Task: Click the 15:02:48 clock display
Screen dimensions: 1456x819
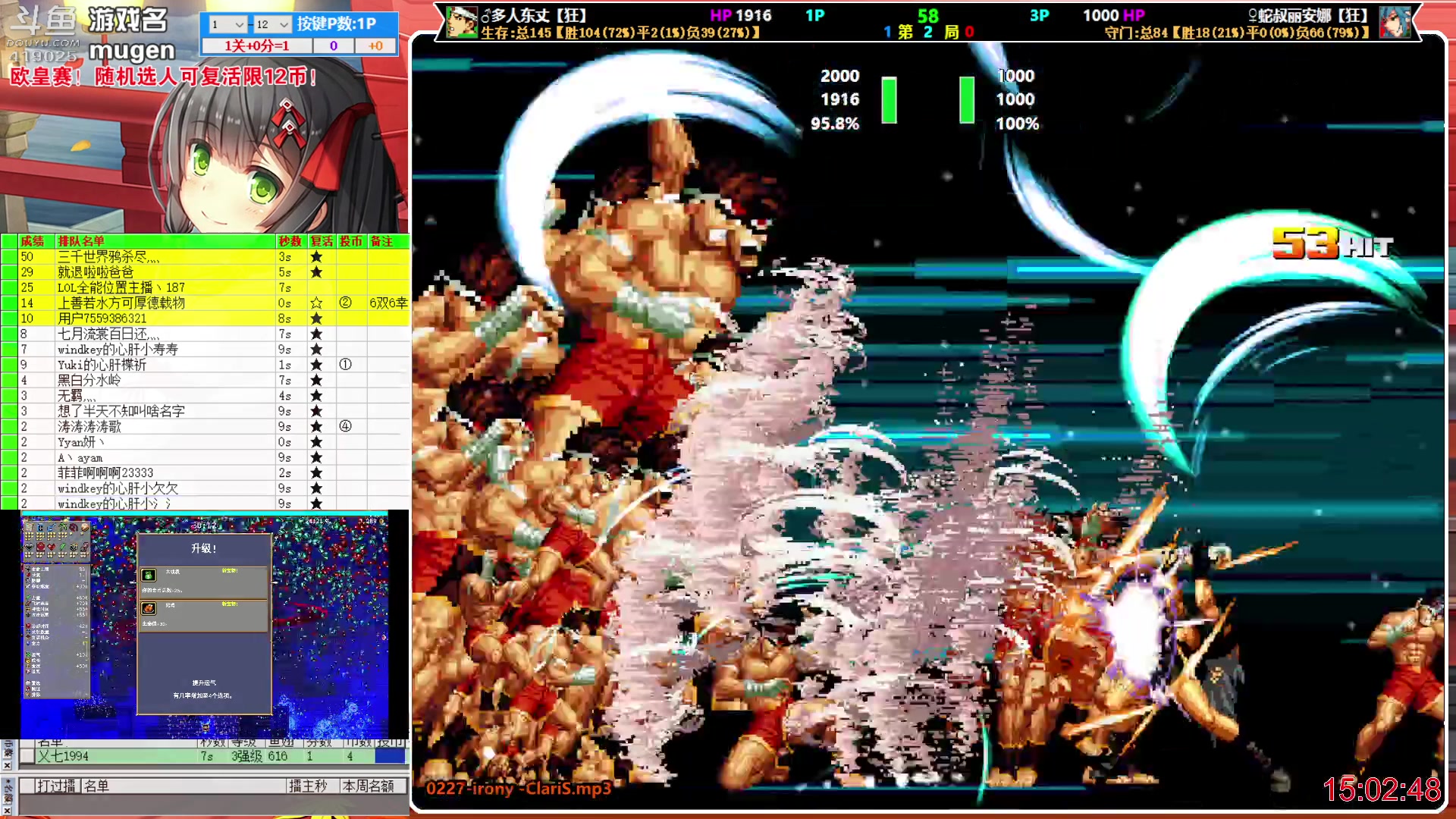Action: point(1382,789)
